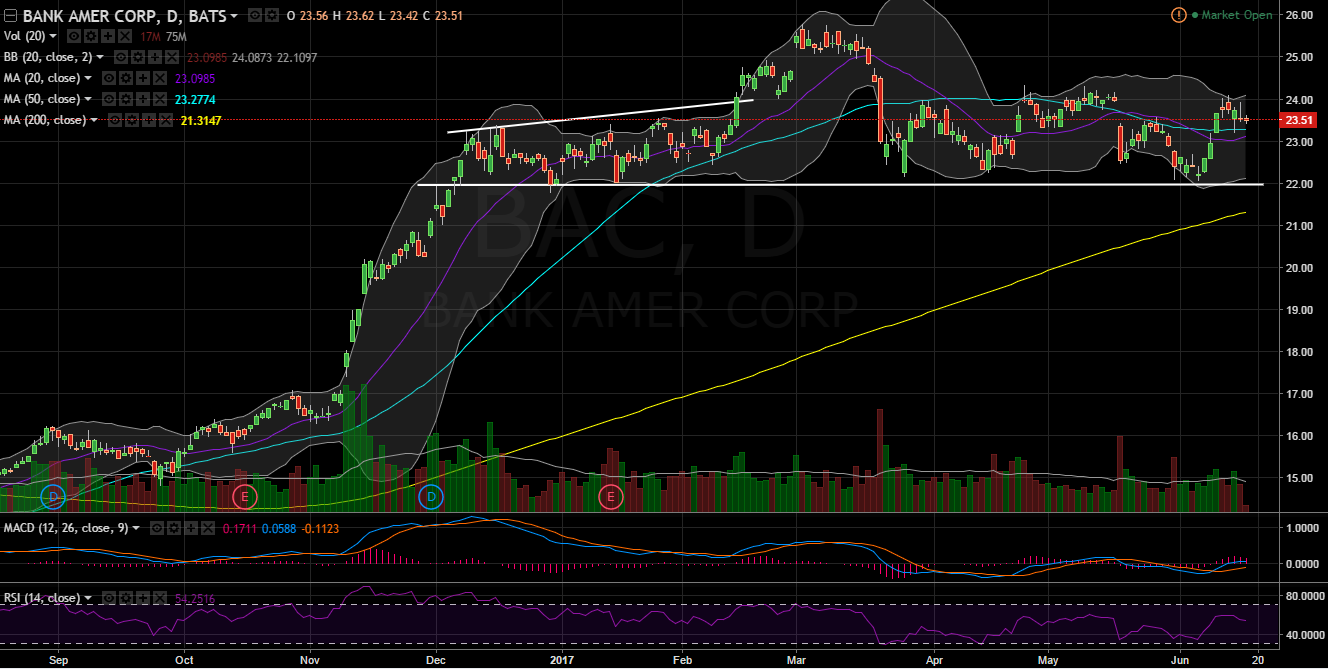
Task: Open the RSI (14, close) dropdown menu
Action: (88, 598)
